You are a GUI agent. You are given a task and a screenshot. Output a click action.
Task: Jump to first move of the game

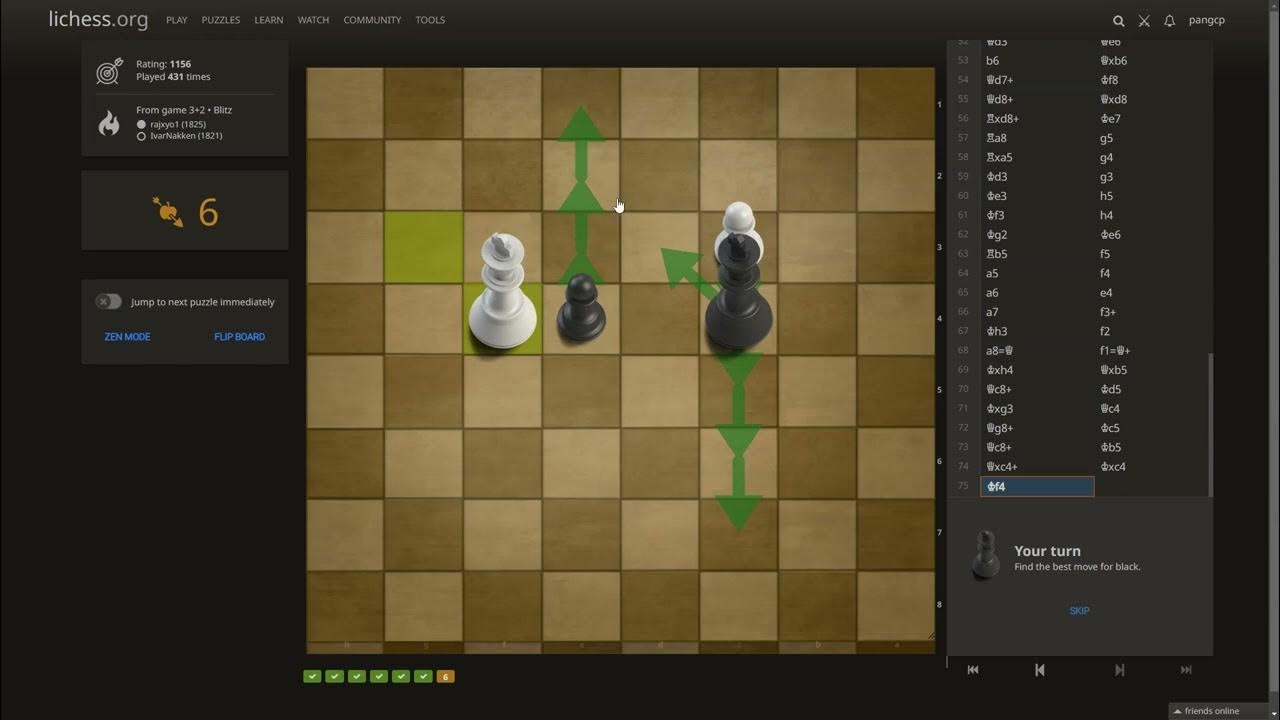pyautogui.click(x=973, y=670)
